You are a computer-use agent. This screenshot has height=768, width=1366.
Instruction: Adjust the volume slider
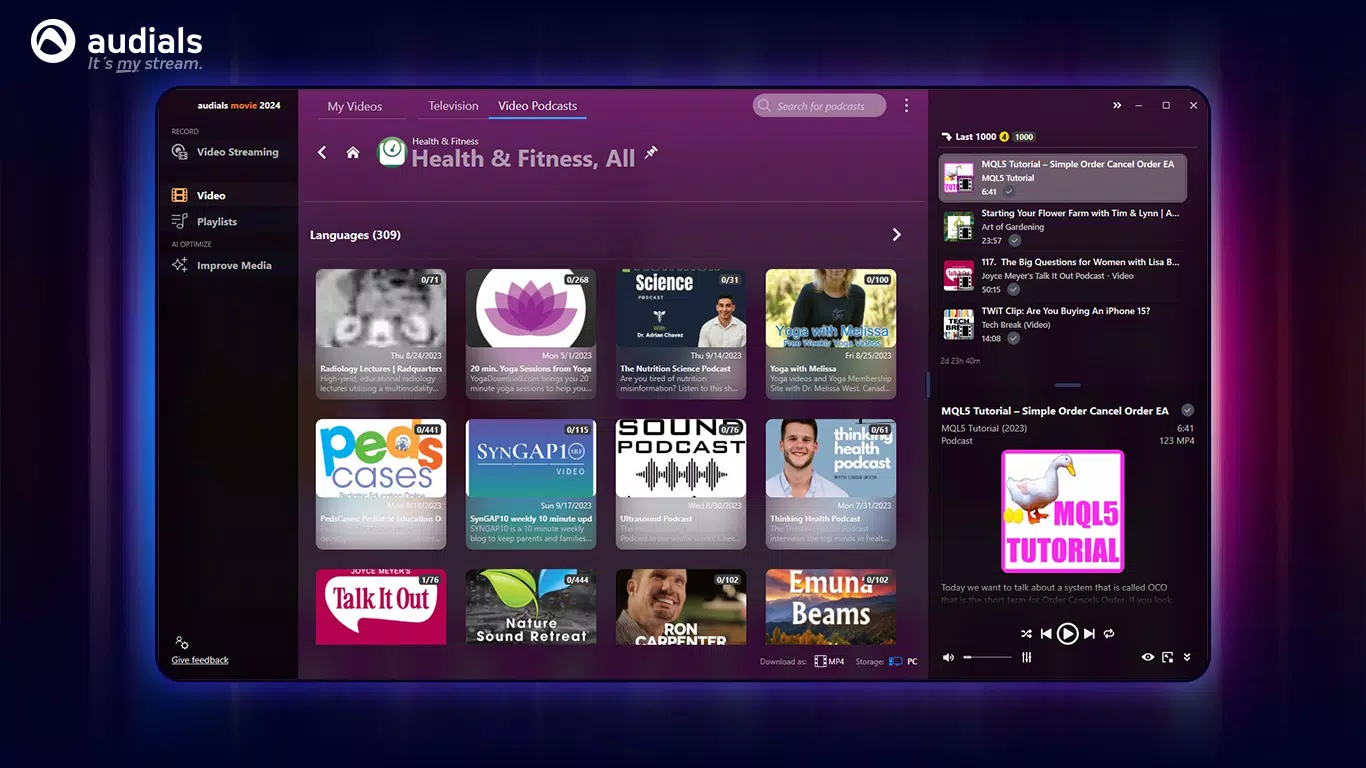(988, 657)
